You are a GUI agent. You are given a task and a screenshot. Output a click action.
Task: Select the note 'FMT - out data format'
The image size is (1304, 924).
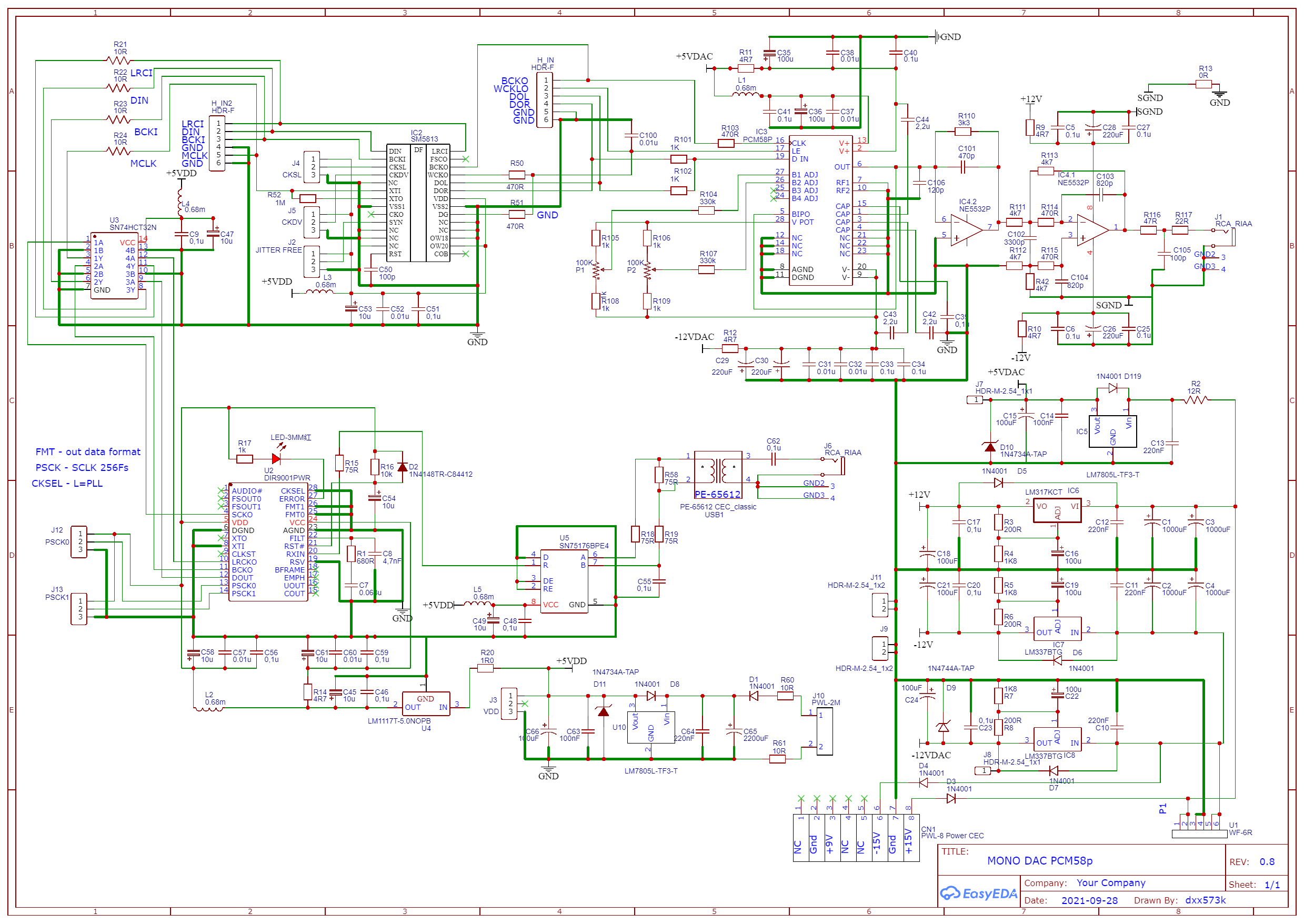87,452
